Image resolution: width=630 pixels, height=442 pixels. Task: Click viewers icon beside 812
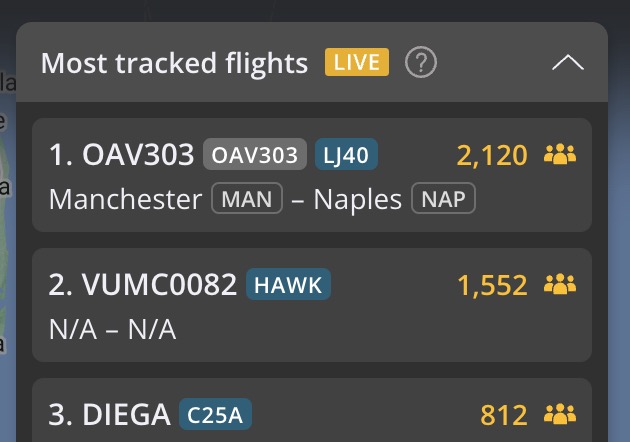coord(560,414)
